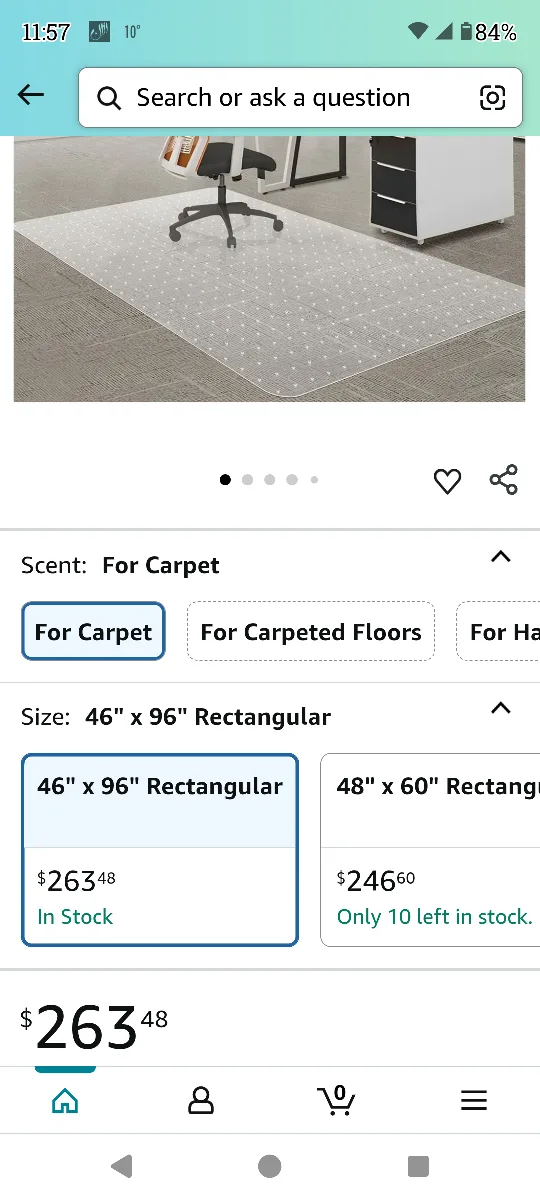Tap the share icon
Viewport: 540px width, 1200px height.
click(504, 480)
